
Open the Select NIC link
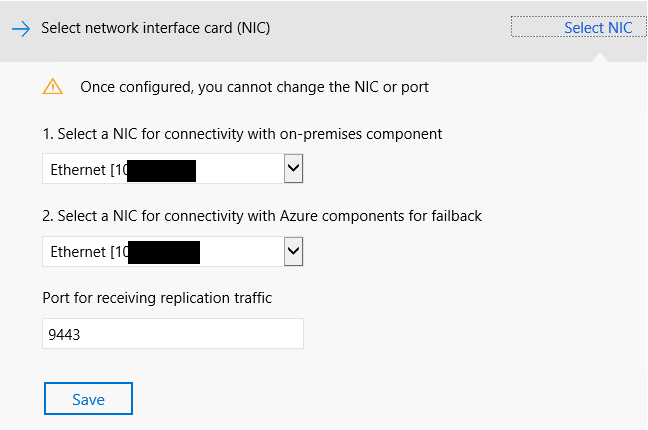(598, 28)
